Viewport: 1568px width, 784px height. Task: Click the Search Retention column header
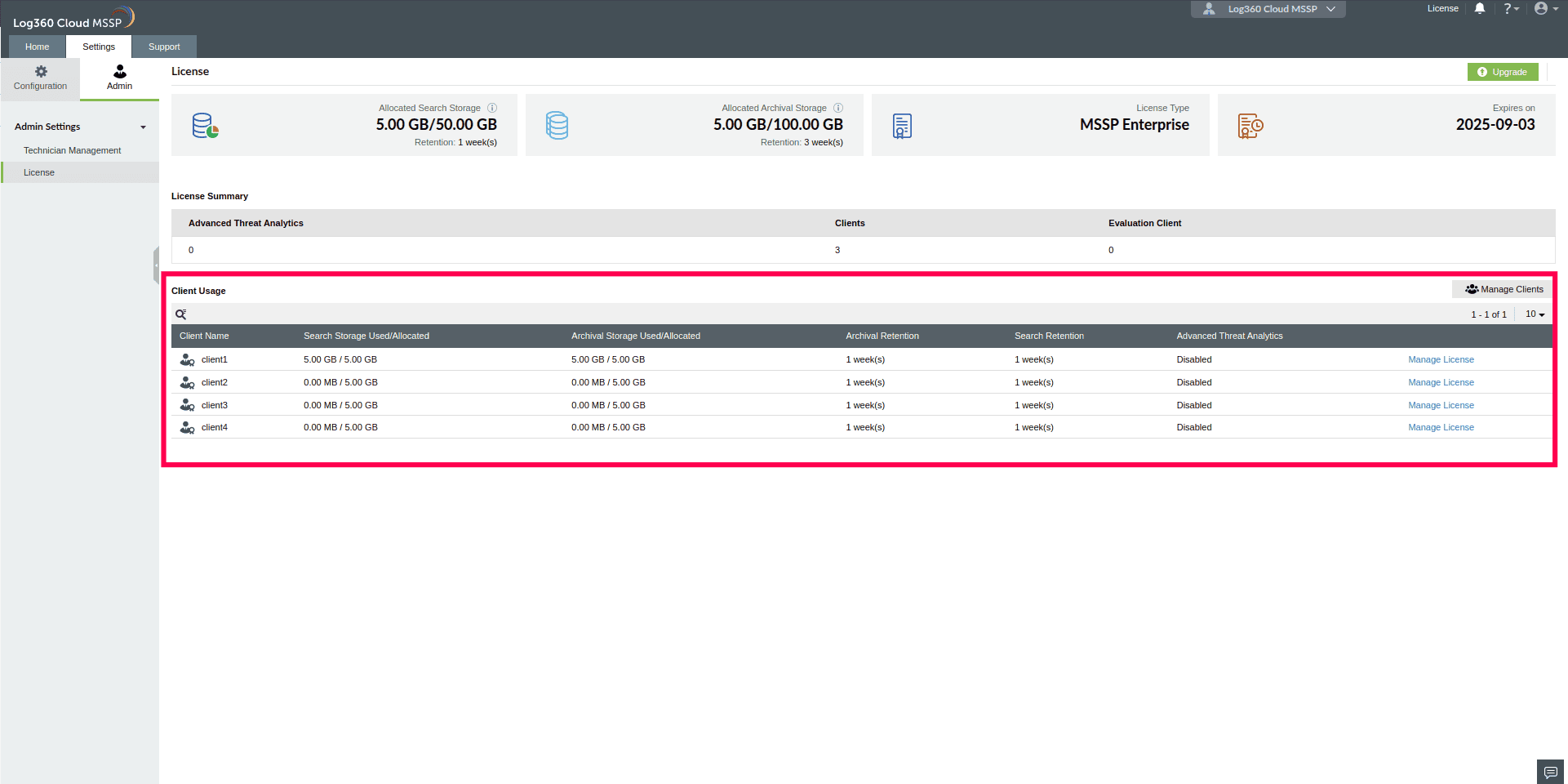[1049, 336]
